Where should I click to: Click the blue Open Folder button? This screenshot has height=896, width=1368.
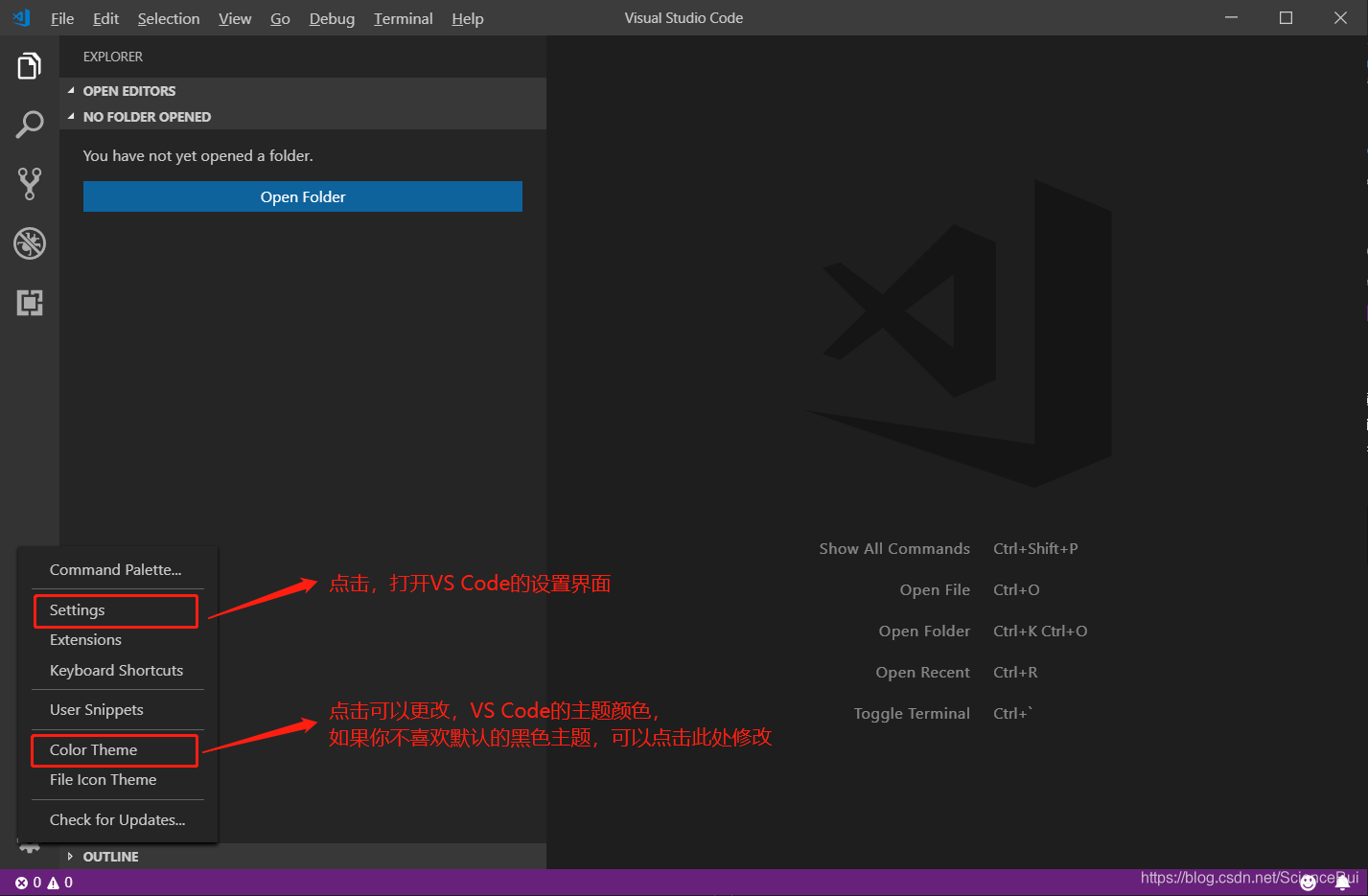(x=303, y=196)
